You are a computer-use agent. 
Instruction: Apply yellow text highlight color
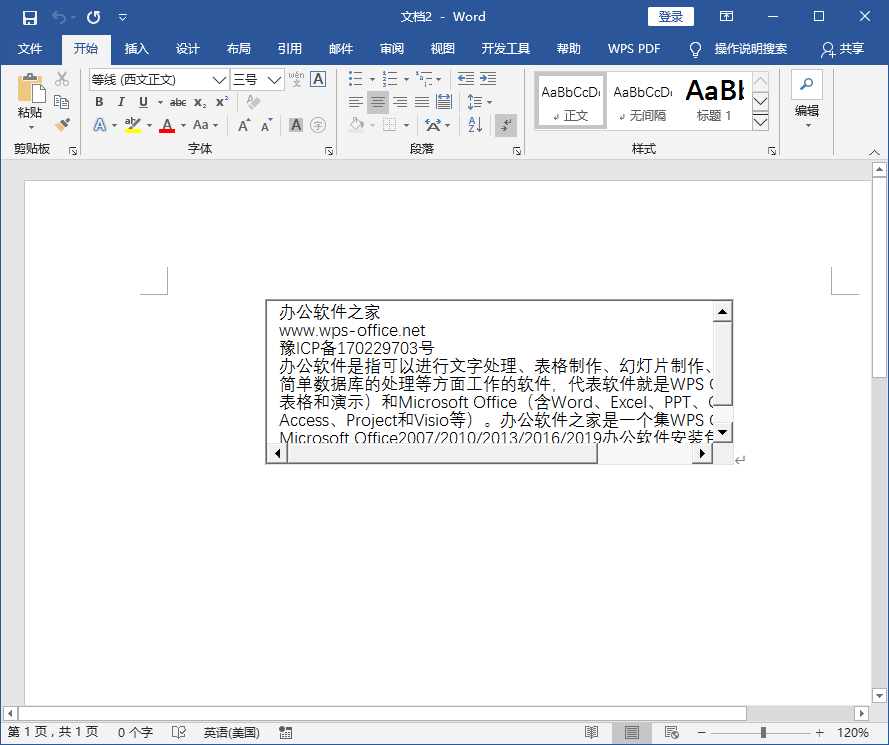click(133, 125)
